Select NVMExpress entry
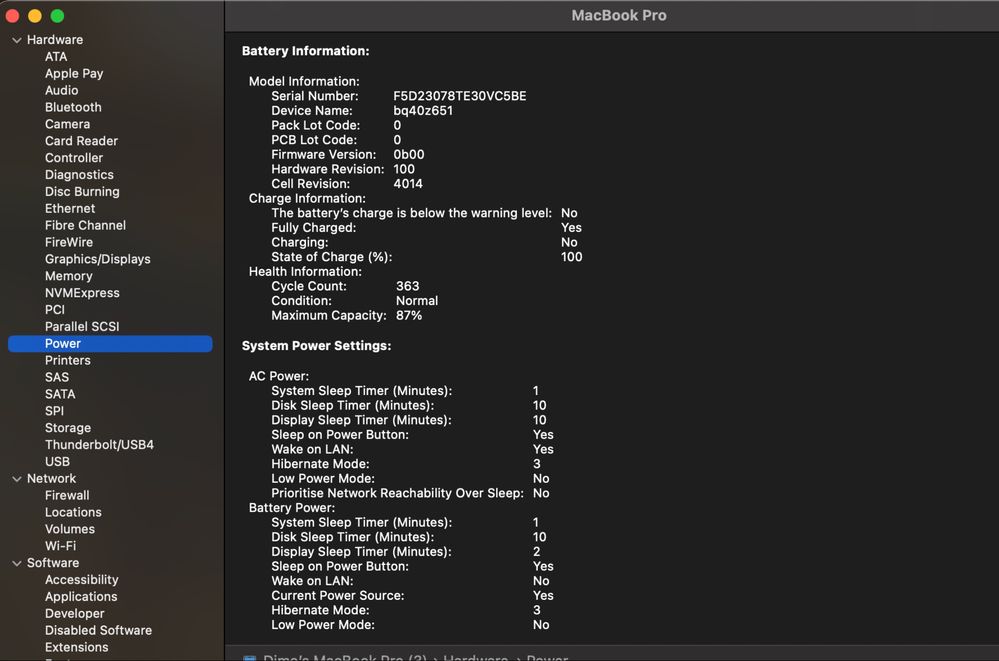Image resolution: width=999 pixels, height=661 pixels. pos(82,293)
